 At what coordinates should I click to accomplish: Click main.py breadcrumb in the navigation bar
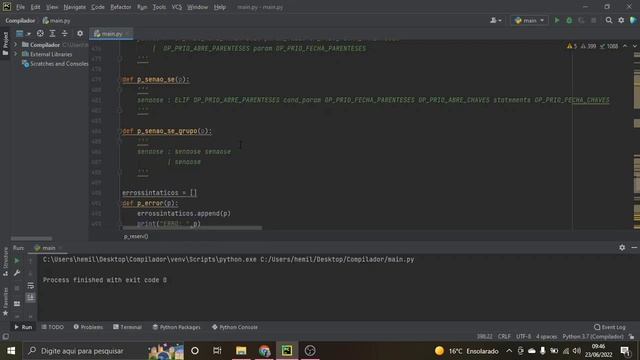pyautogui.click(x=56, y=20)
